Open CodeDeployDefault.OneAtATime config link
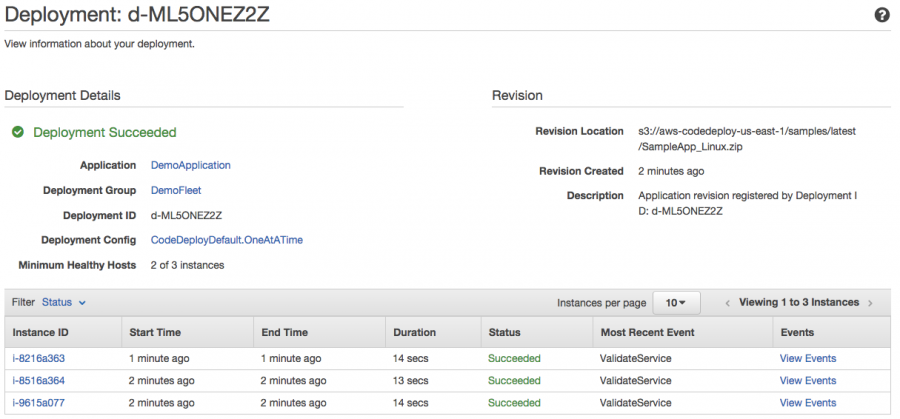This screenshot has width=900, height=419. tap(227, 240)
